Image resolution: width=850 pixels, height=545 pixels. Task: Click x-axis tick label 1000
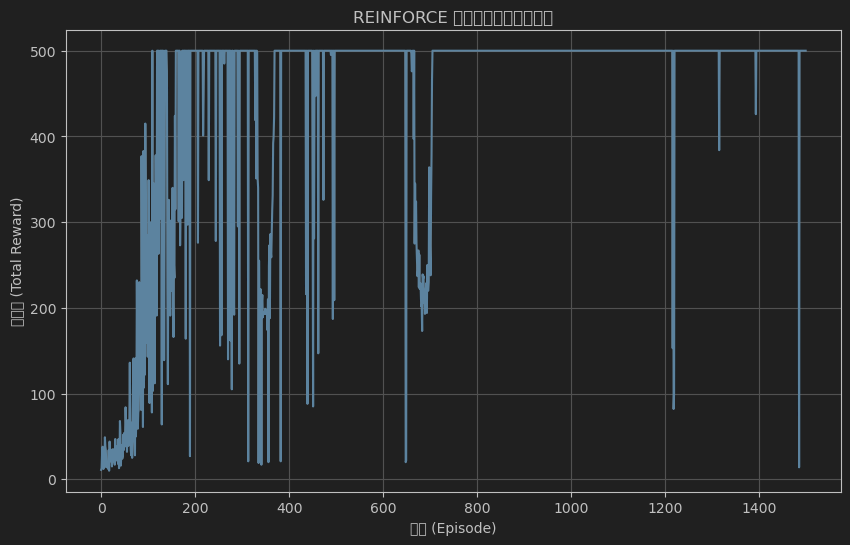pos(571,508)
